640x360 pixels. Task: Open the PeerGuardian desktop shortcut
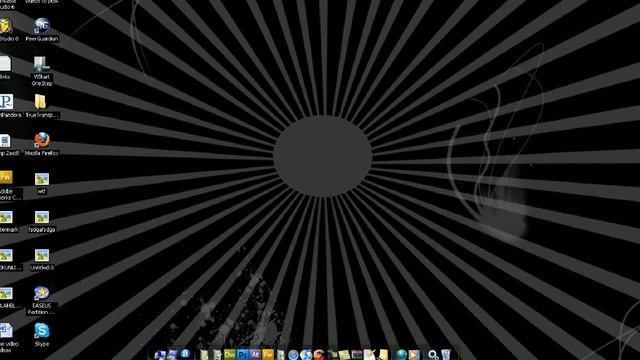42,30
